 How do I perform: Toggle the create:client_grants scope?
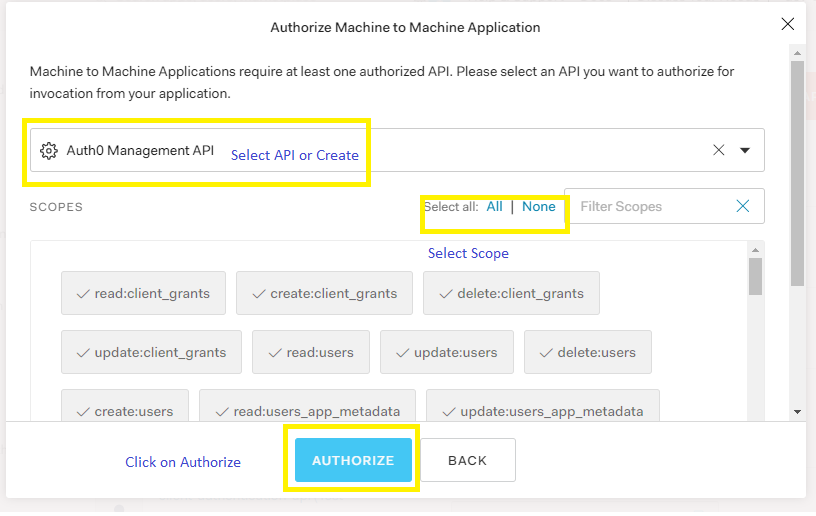point(324,294)
